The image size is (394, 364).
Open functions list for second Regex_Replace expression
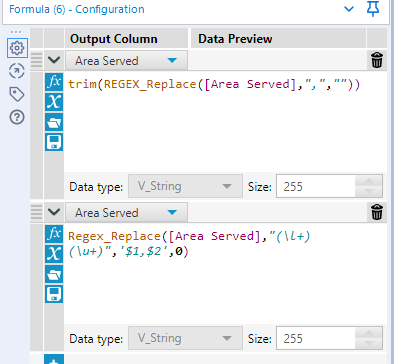(x=54, y=234)
